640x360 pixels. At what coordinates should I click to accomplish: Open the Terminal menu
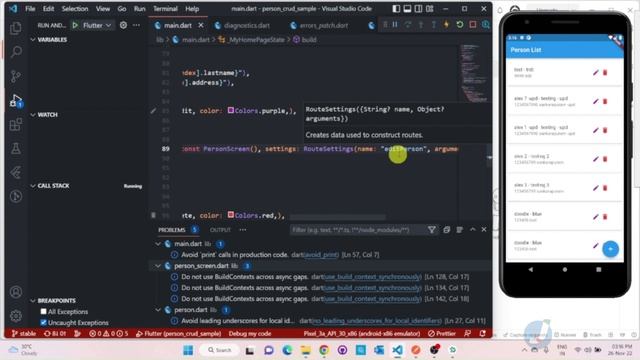(165, 9)
